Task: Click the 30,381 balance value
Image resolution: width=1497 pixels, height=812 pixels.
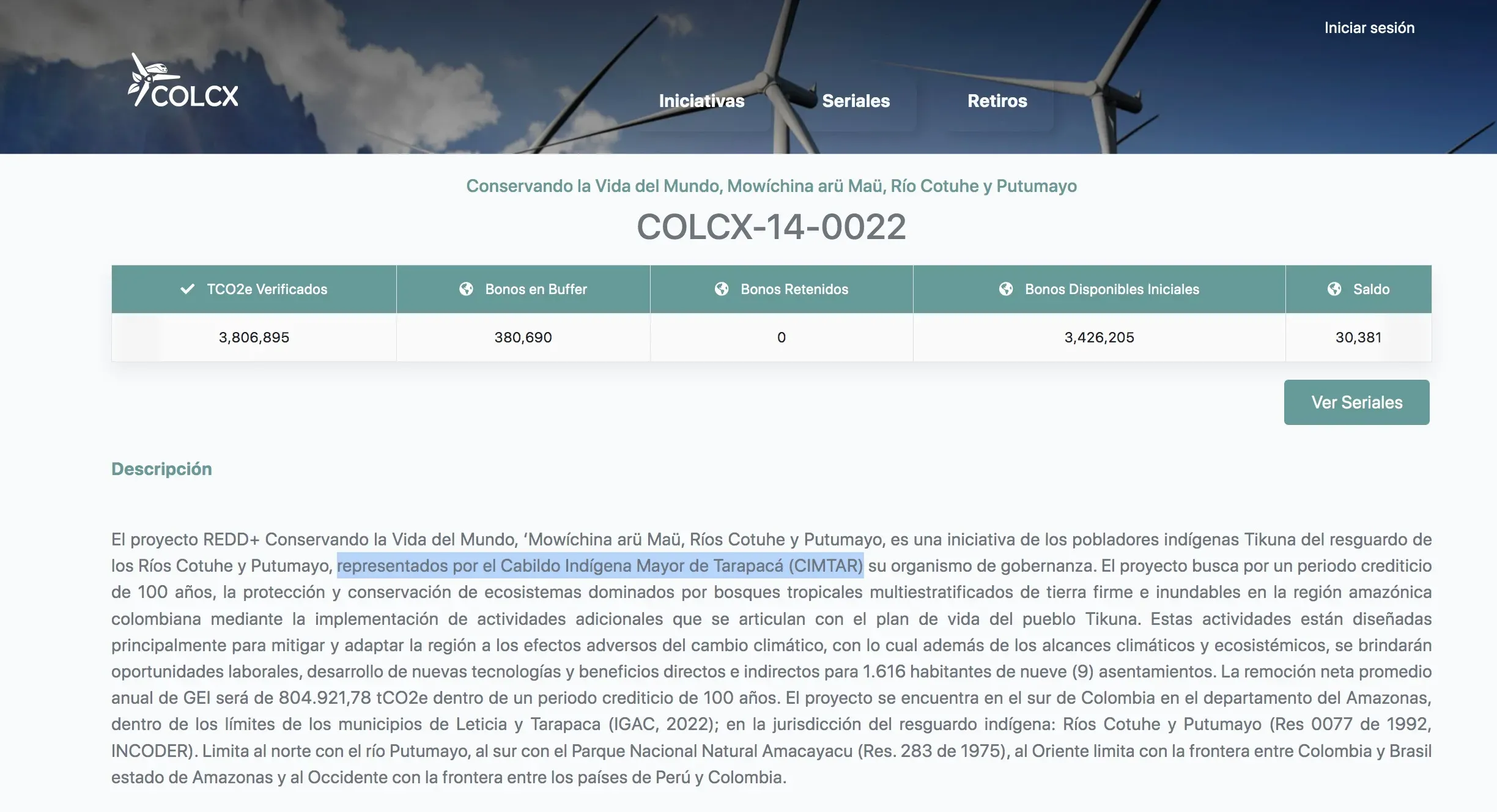Action: (x=1358, y=337)
